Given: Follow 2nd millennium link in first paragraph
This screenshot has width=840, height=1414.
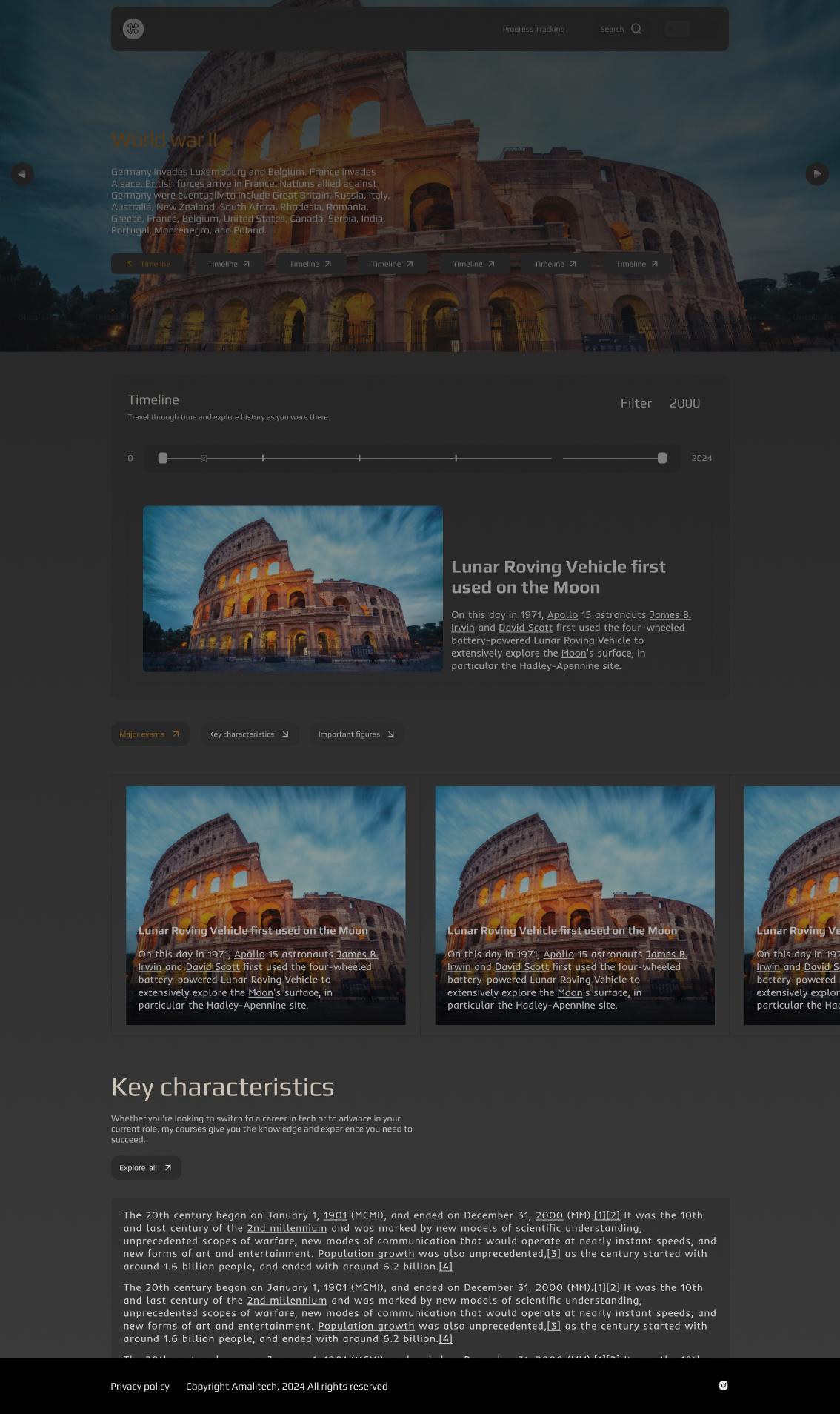Looking at the screenshot, I should pyautogui.click(x=287, y=1228).
